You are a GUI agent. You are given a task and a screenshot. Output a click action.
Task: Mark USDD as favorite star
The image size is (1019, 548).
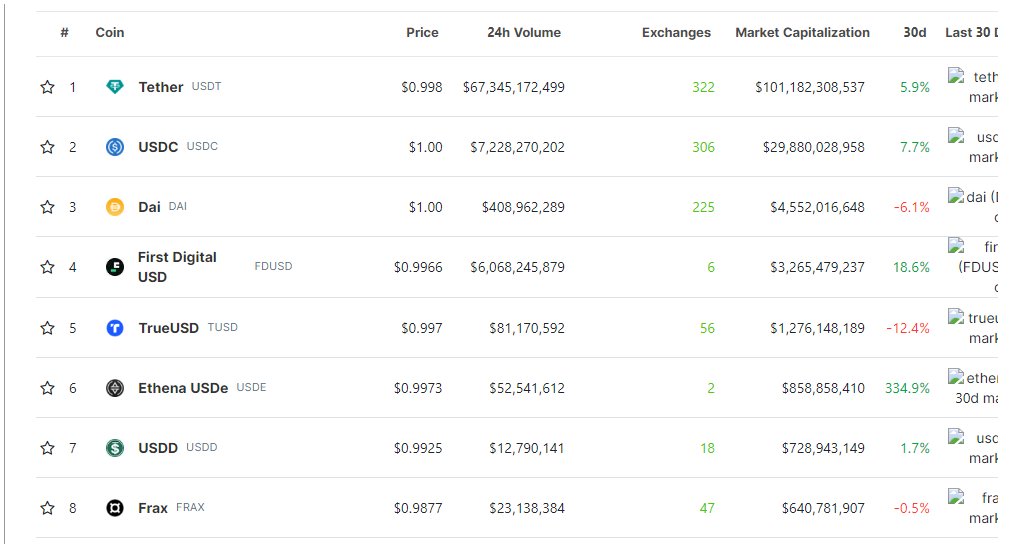click(47, 448)
